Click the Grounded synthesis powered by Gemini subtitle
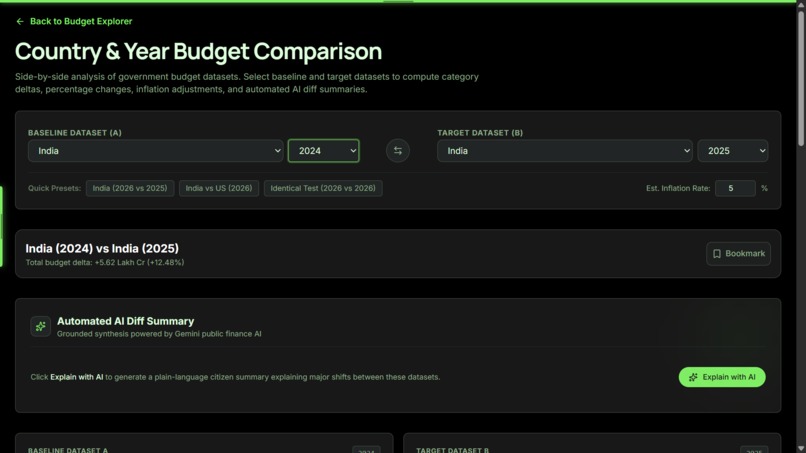This screenshot has width=806, height=453. point(159,334)
